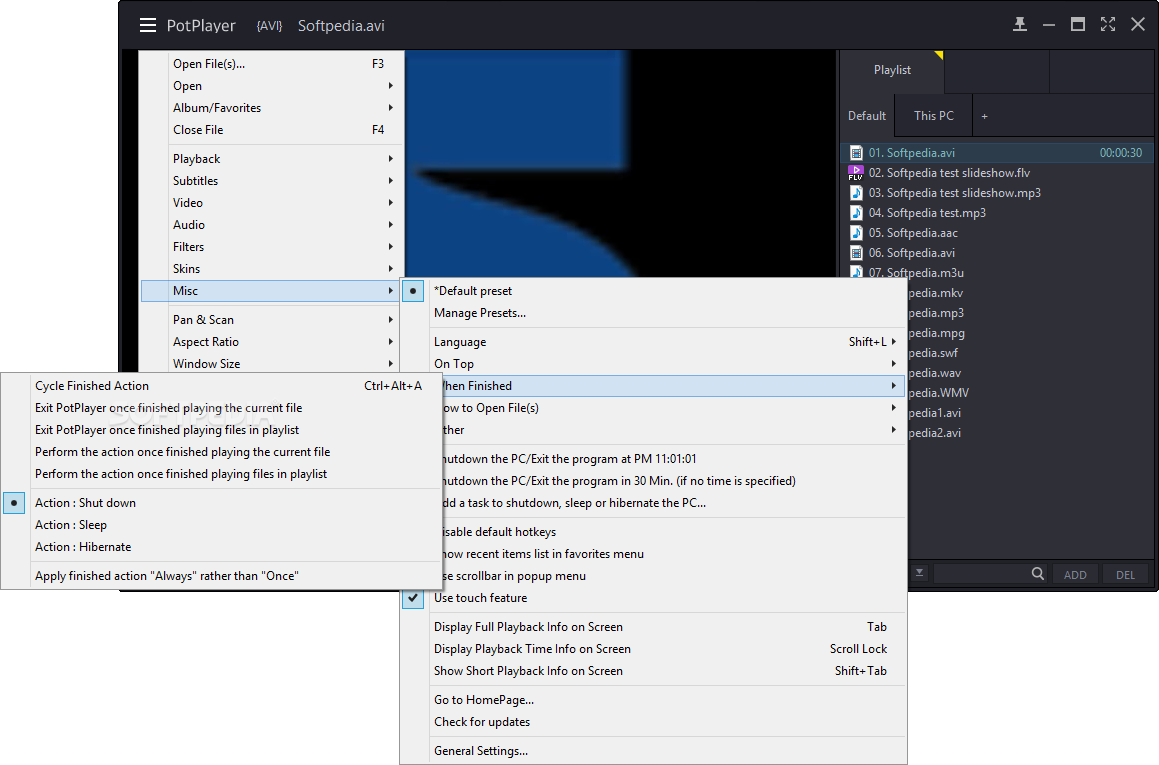Click Check for updates entry
Image resolution: width=1159 pixels, height=765 pixels.
click(x=653, y=722)
